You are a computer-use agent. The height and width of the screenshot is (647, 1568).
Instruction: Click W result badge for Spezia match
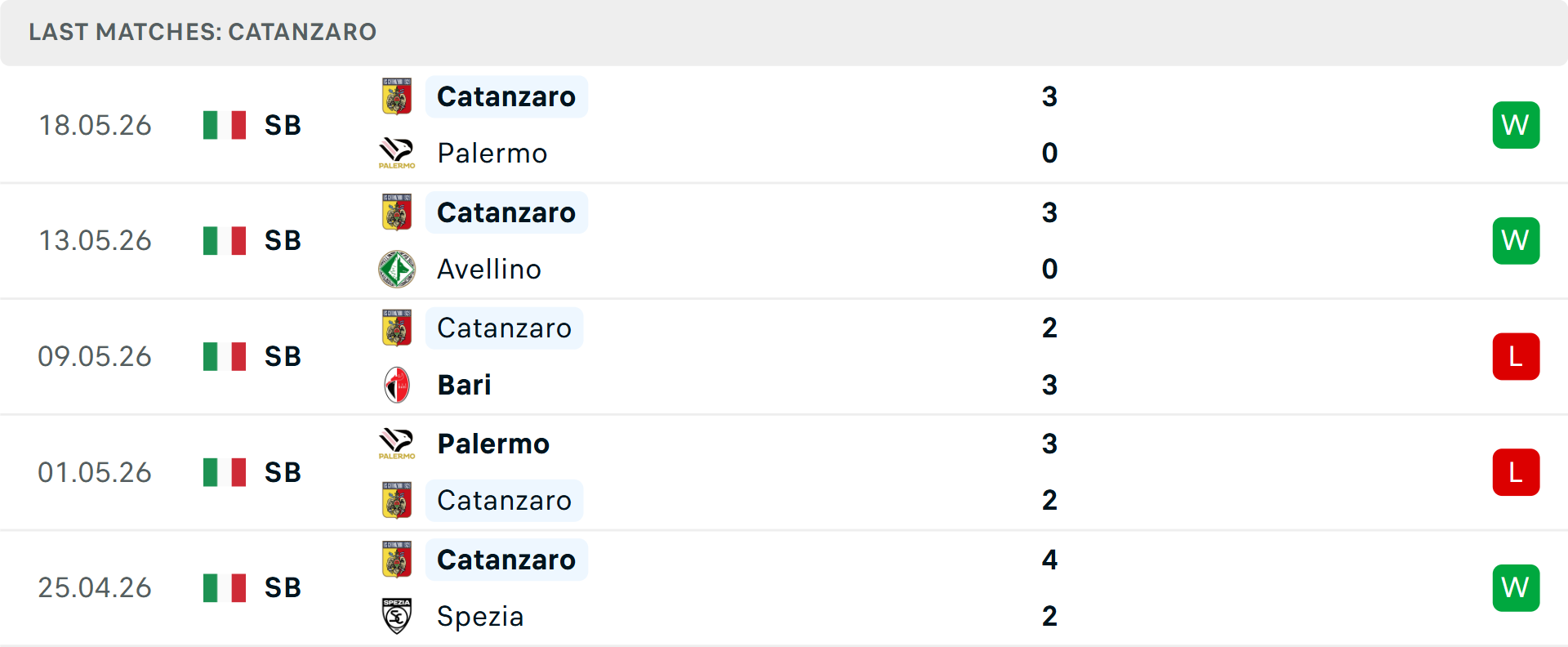1516,588
